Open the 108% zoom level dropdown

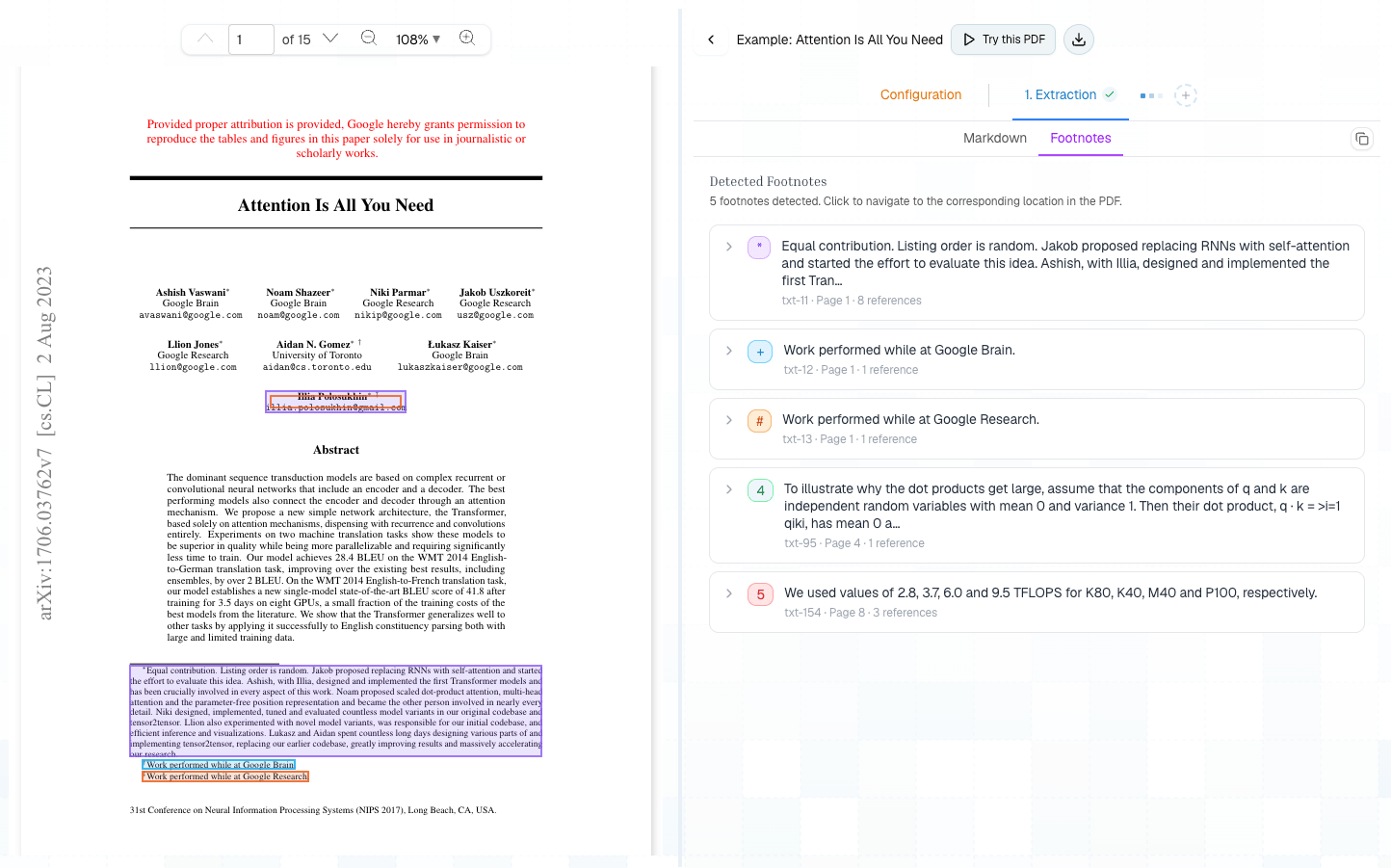click(x=418, y=39)
